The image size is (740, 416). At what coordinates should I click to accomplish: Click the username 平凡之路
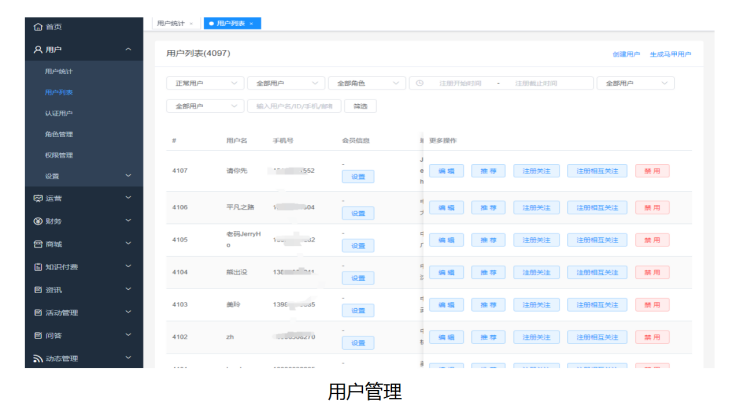coord(240,207)
